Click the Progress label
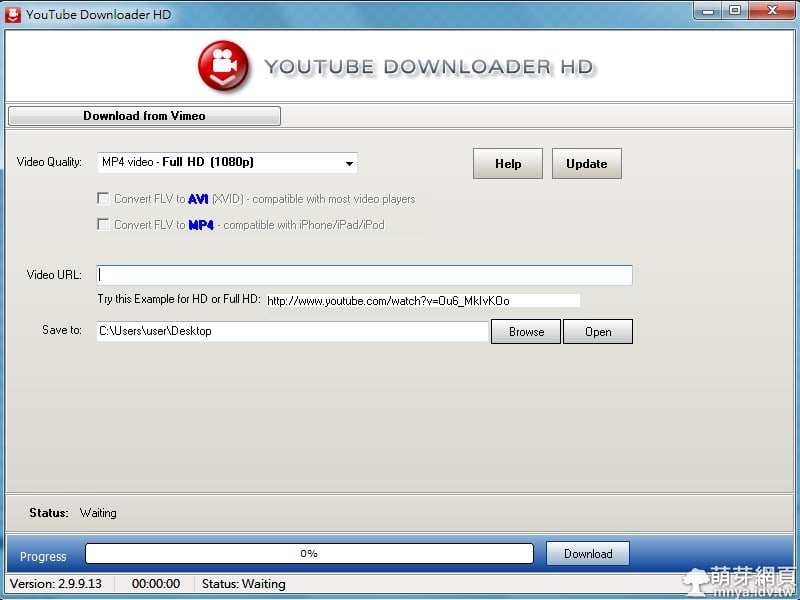The height and width of the screenshot is (600, 800). coord(43,557)
